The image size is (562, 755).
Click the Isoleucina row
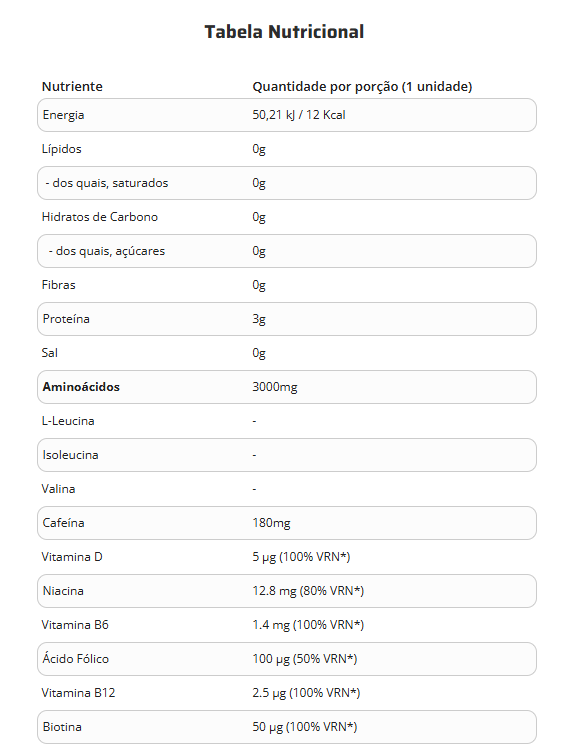click(x=287, y=455)
